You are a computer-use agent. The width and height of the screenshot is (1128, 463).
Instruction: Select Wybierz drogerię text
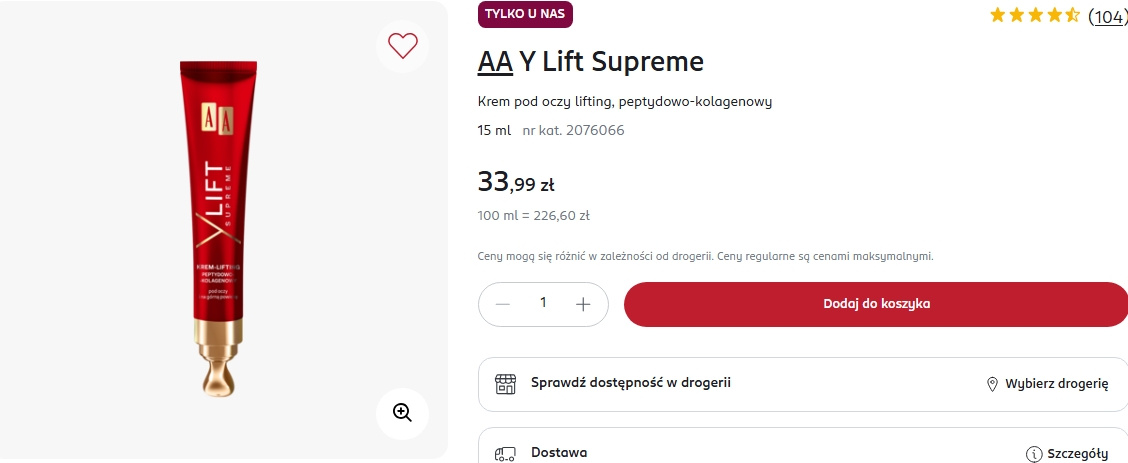(1057, 384)
